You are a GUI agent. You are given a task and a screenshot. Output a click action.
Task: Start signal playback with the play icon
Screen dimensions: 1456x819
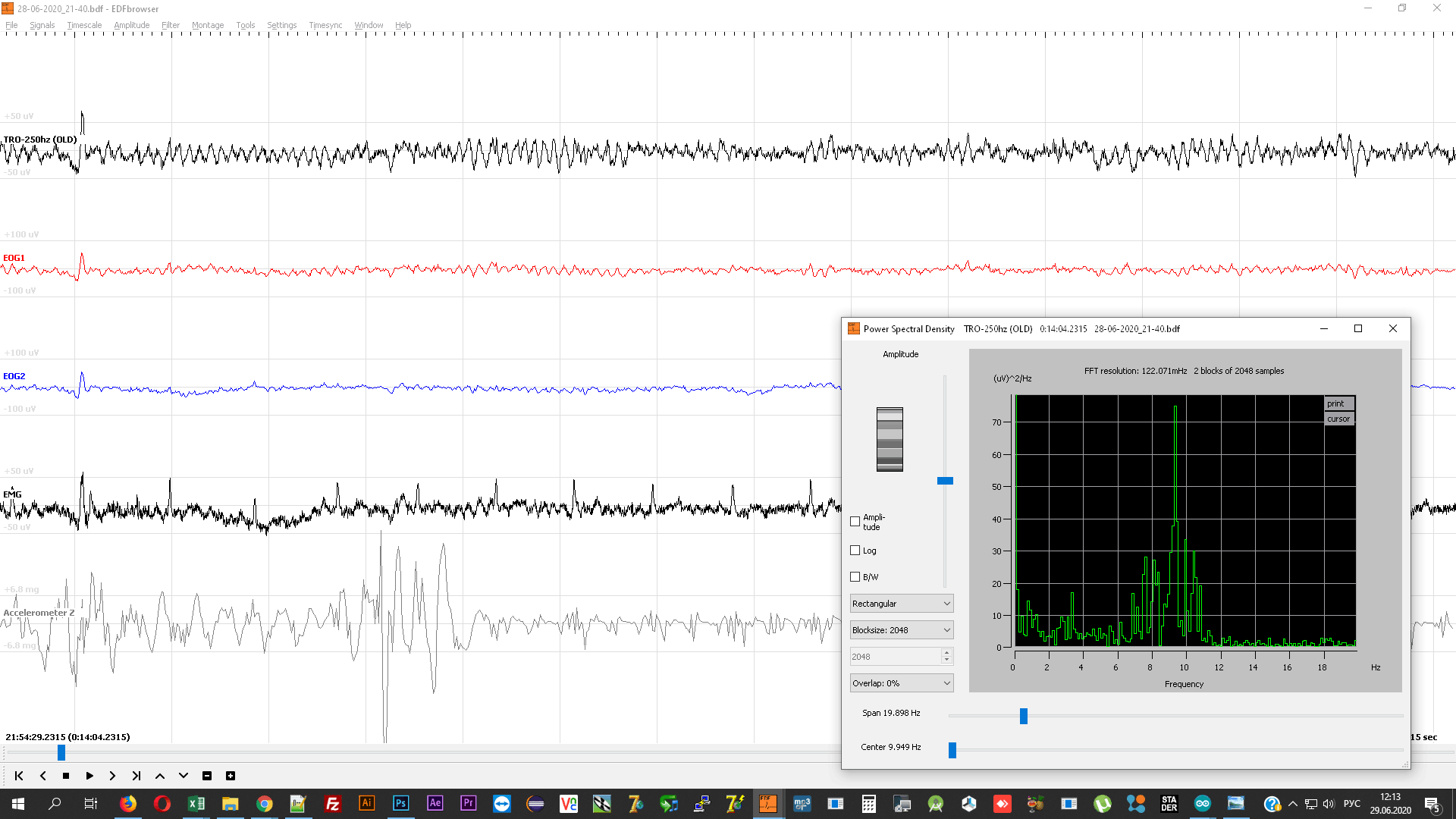(x=89, y=776)
